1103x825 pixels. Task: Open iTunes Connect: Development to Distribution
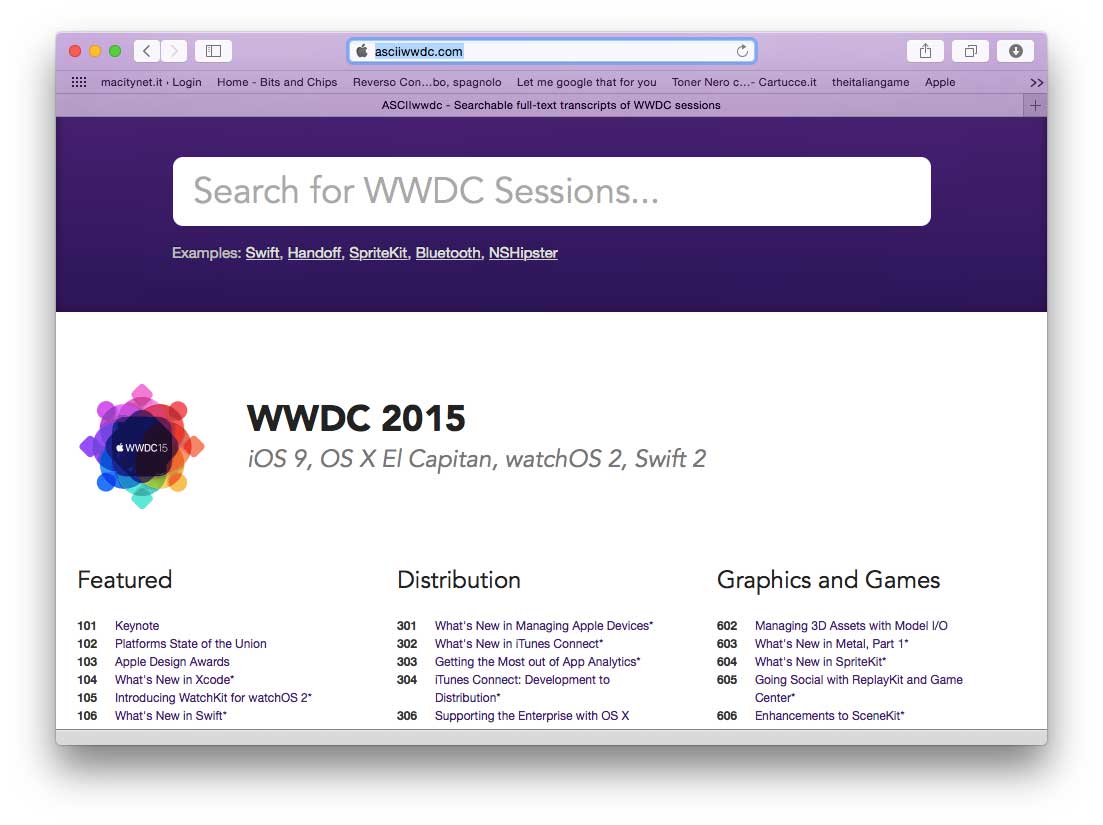point(522,689)
